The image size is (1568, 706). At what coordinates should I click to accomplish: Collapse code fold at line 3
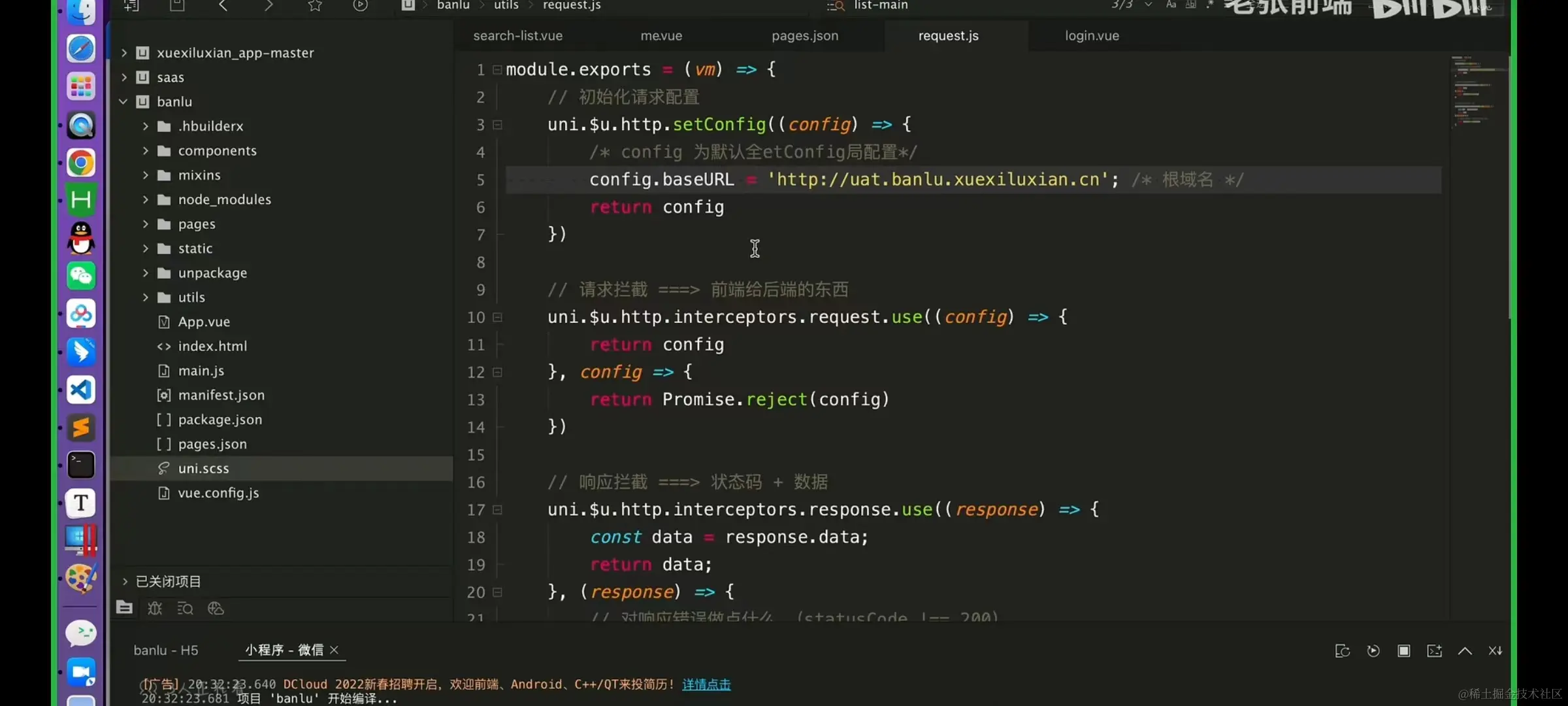(498, 124)
